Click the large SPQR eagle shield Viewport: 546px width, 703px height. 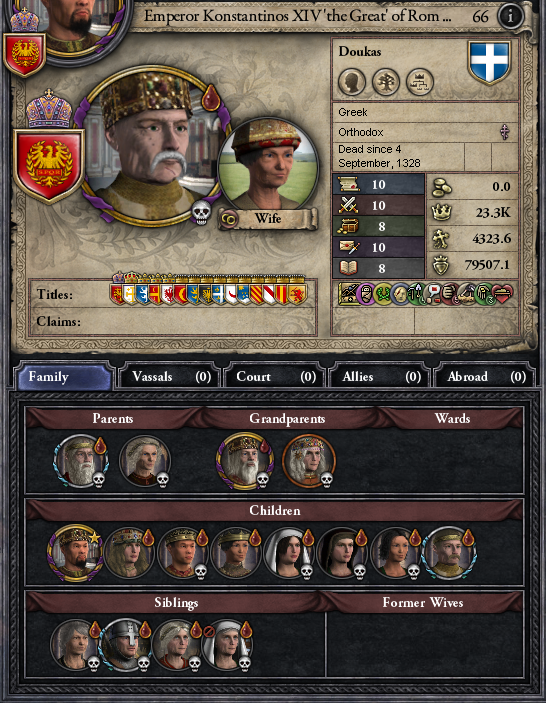pyautogui.click(x=49, y=165)
